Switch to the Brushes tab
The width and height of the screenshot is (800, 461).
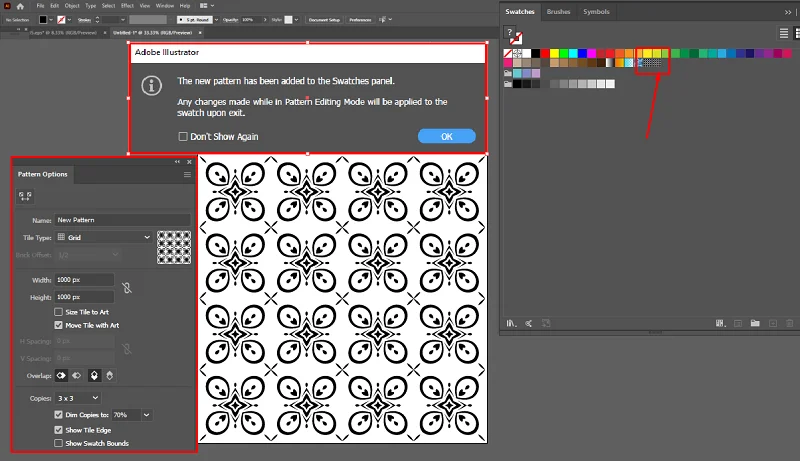click(x=558, y=12)
